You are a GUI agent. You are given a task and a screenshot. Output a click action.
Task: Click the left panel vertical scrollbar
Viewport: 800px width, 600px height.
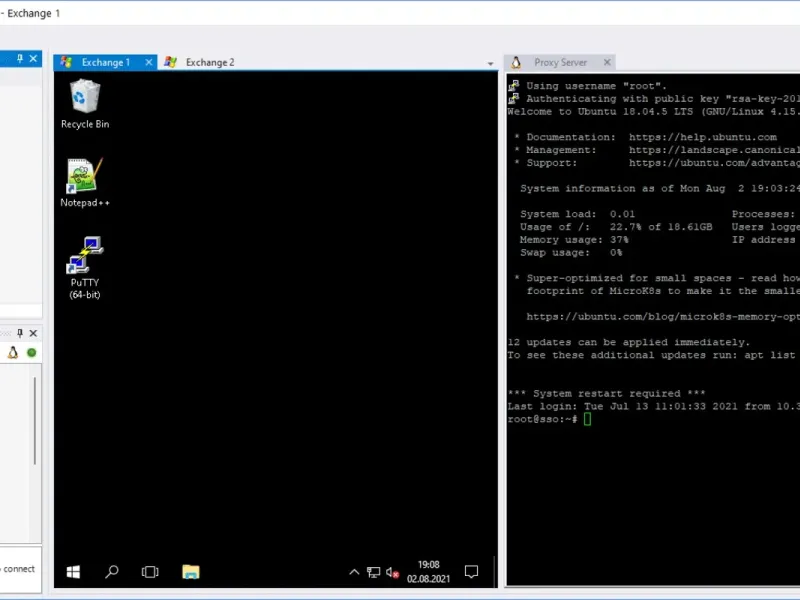35,421
